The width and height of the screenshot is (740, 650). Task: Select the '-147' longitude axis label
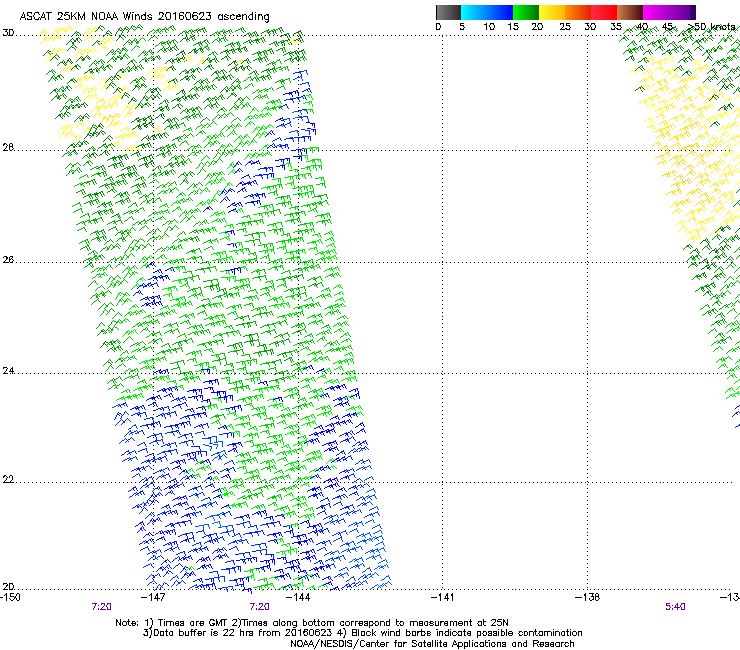pyautogui.click(x=153, y=597)
